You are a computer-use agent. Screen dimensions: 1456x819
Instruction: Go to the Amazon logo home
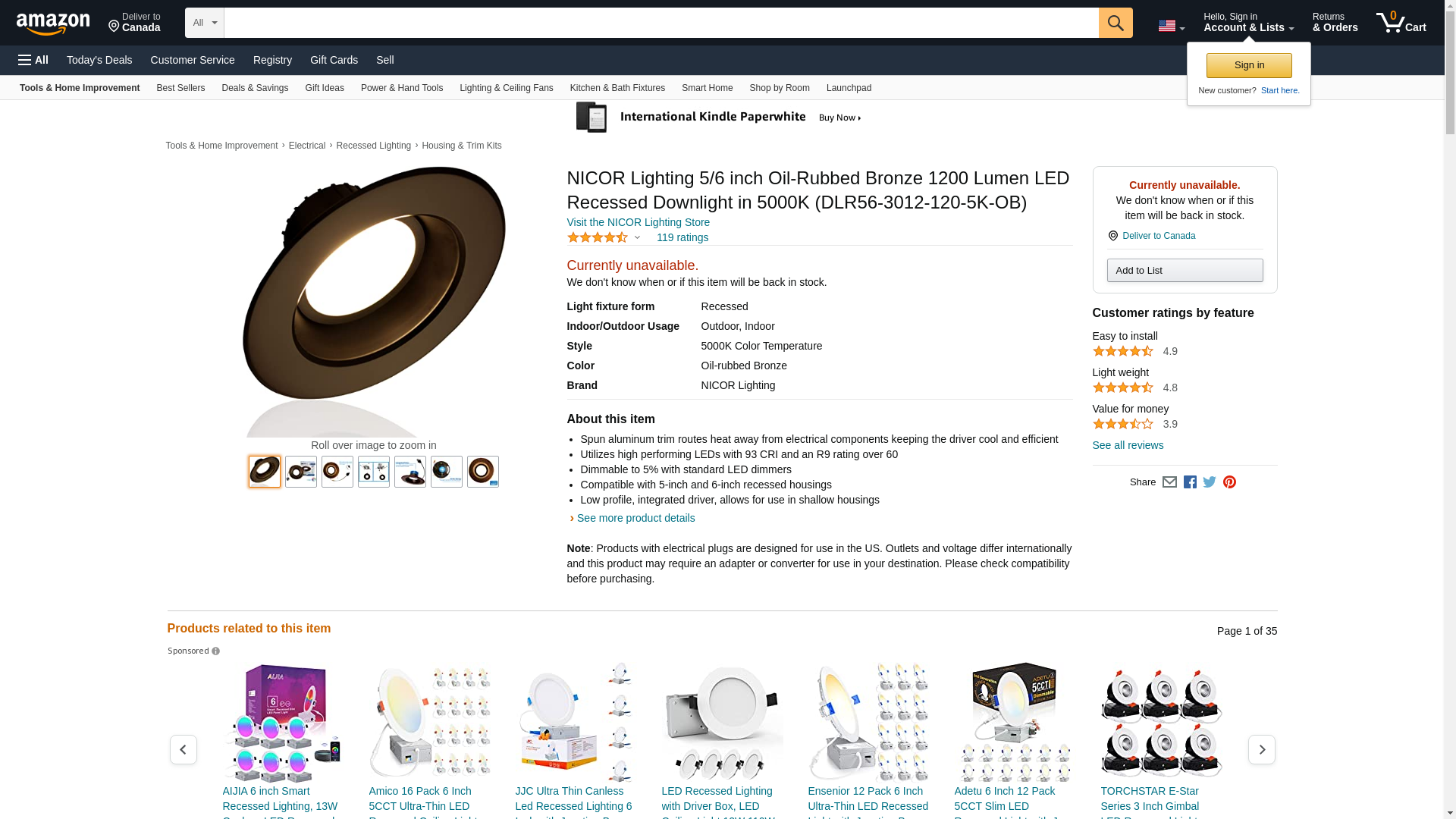53,24
